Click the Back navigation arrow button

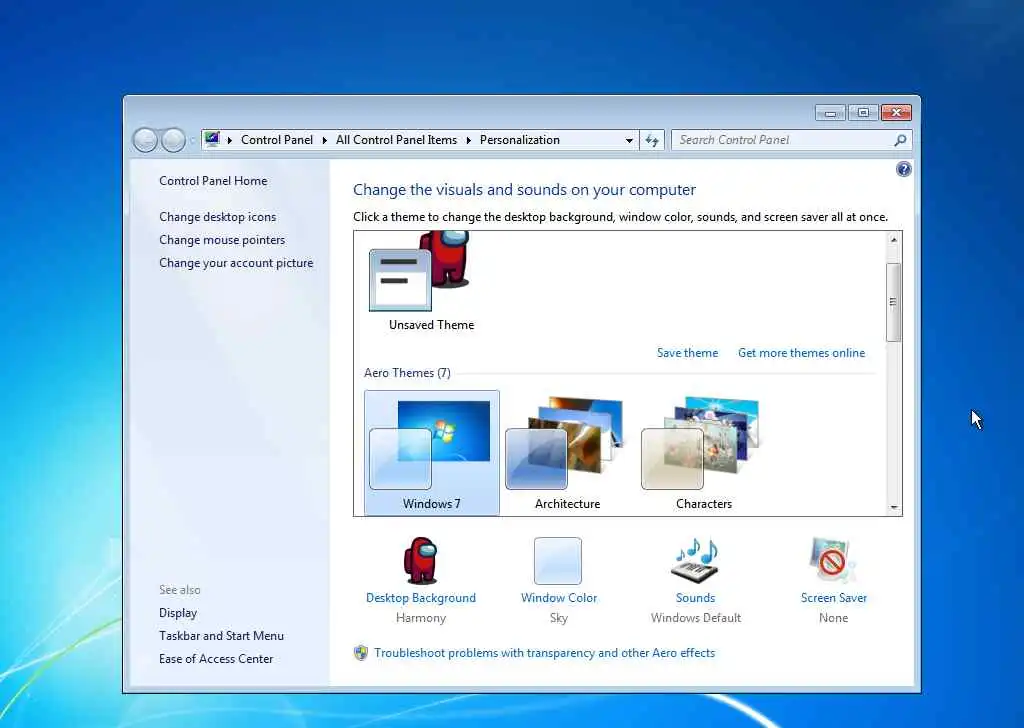coord(145,140)
